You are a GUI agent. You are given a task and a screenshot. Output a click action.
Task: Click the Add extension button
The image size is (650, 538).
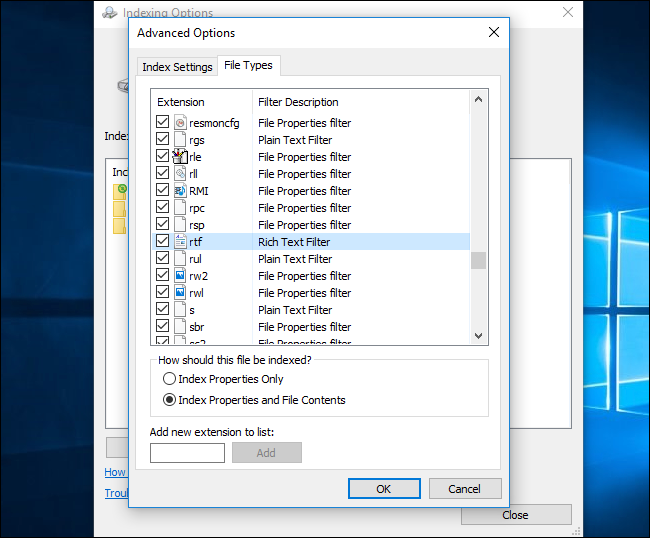pyautogui.click(x=267, y=453)
